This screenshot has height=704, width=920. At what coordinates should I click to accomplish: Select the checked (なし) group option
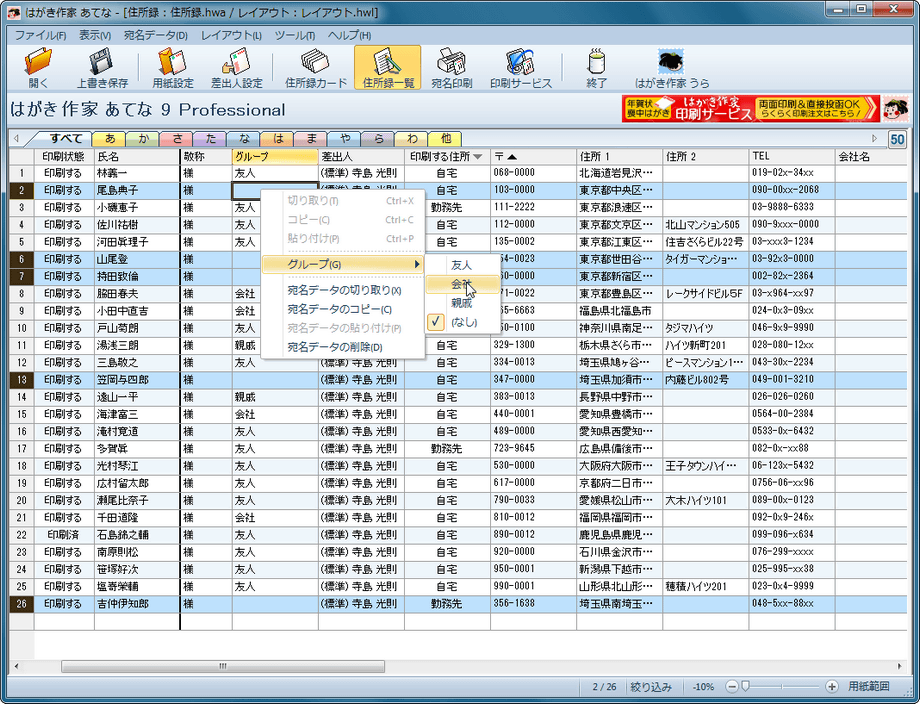462,322
